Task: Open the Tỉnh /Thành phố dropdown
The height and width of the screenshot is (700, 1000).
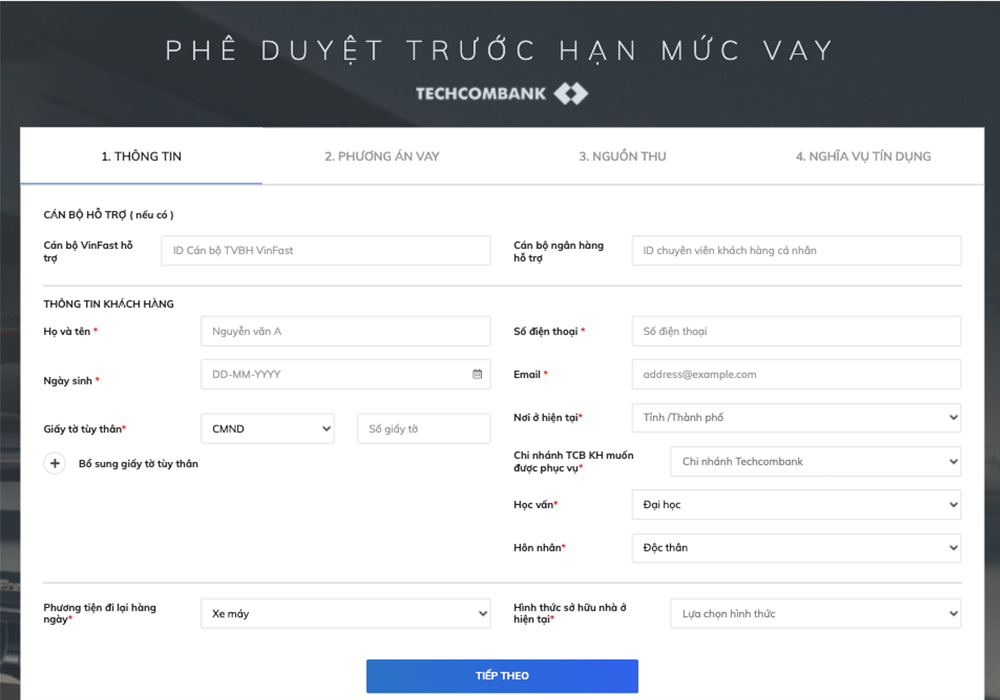Action: click(x=797, y=418)
